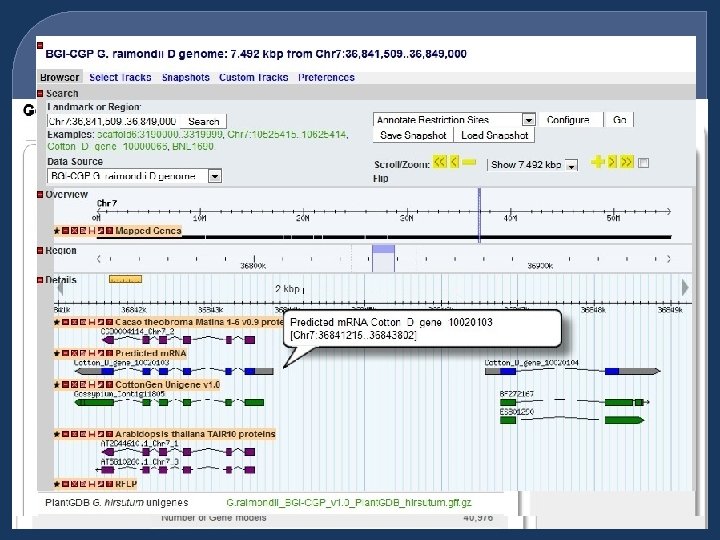Star the Cacao theobroma Matina track
720x540 pixels.
click(57, 322)
